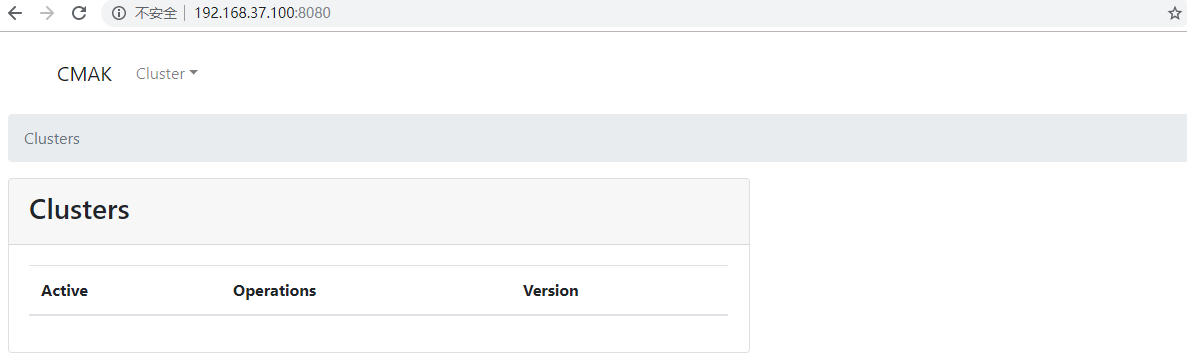This screenshot has height=362, width=1187.
Task: Select the Clusters breadcrumb item
Action: (51, 139)
